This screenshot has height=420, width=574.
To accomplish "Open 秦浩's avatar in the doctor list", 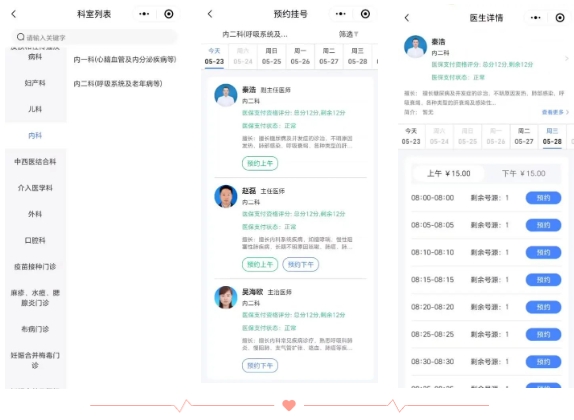I will tap(226, 95).
